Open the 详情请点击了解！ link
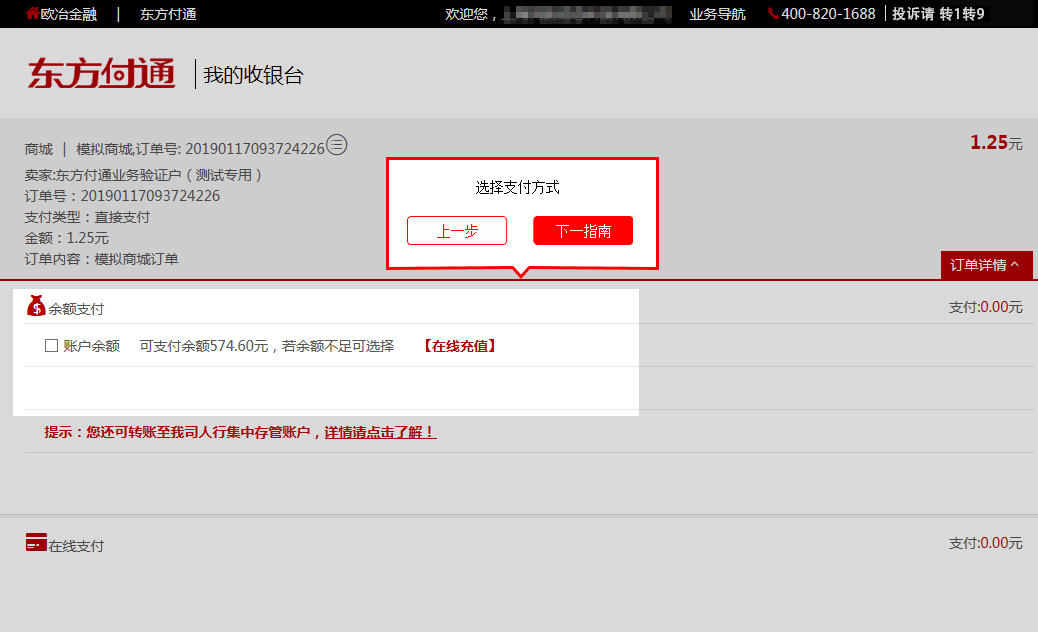1038x632 pixels. click(x=380, y=432)
